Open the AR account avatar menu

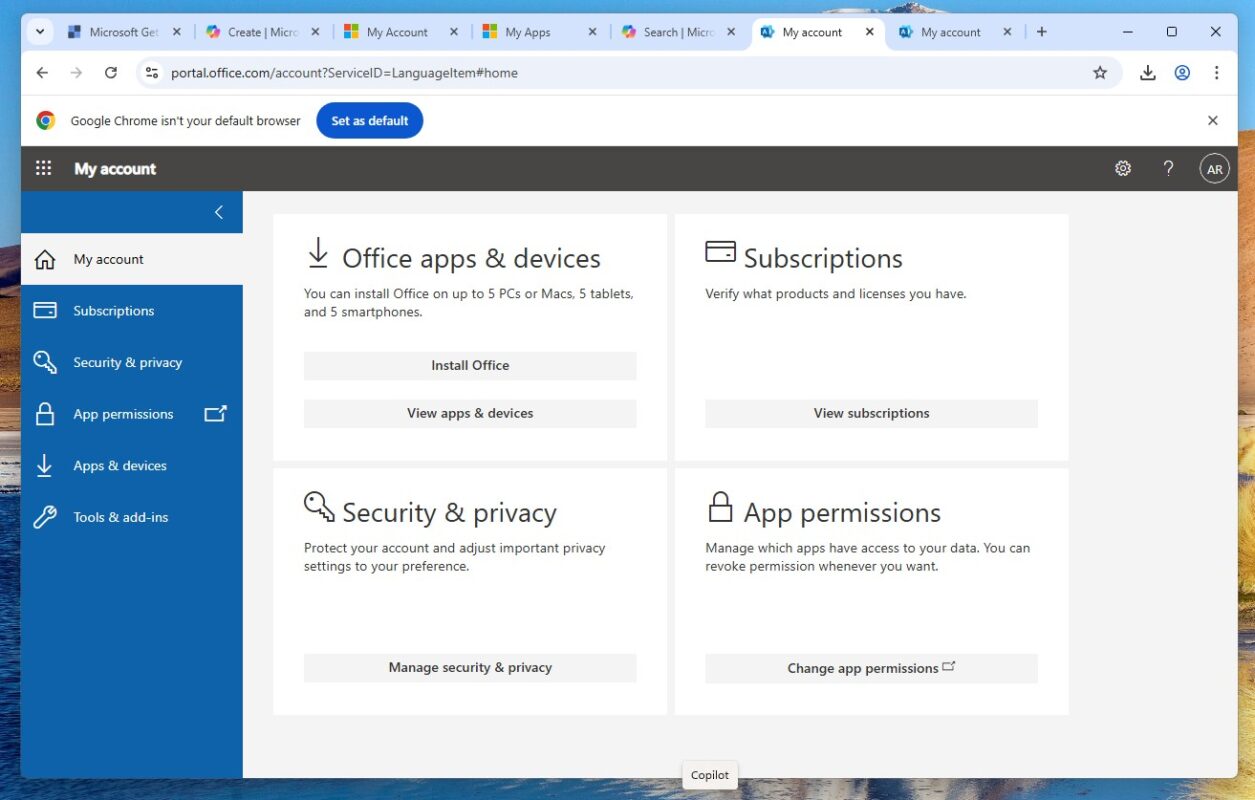click(x=1214, y=169)
